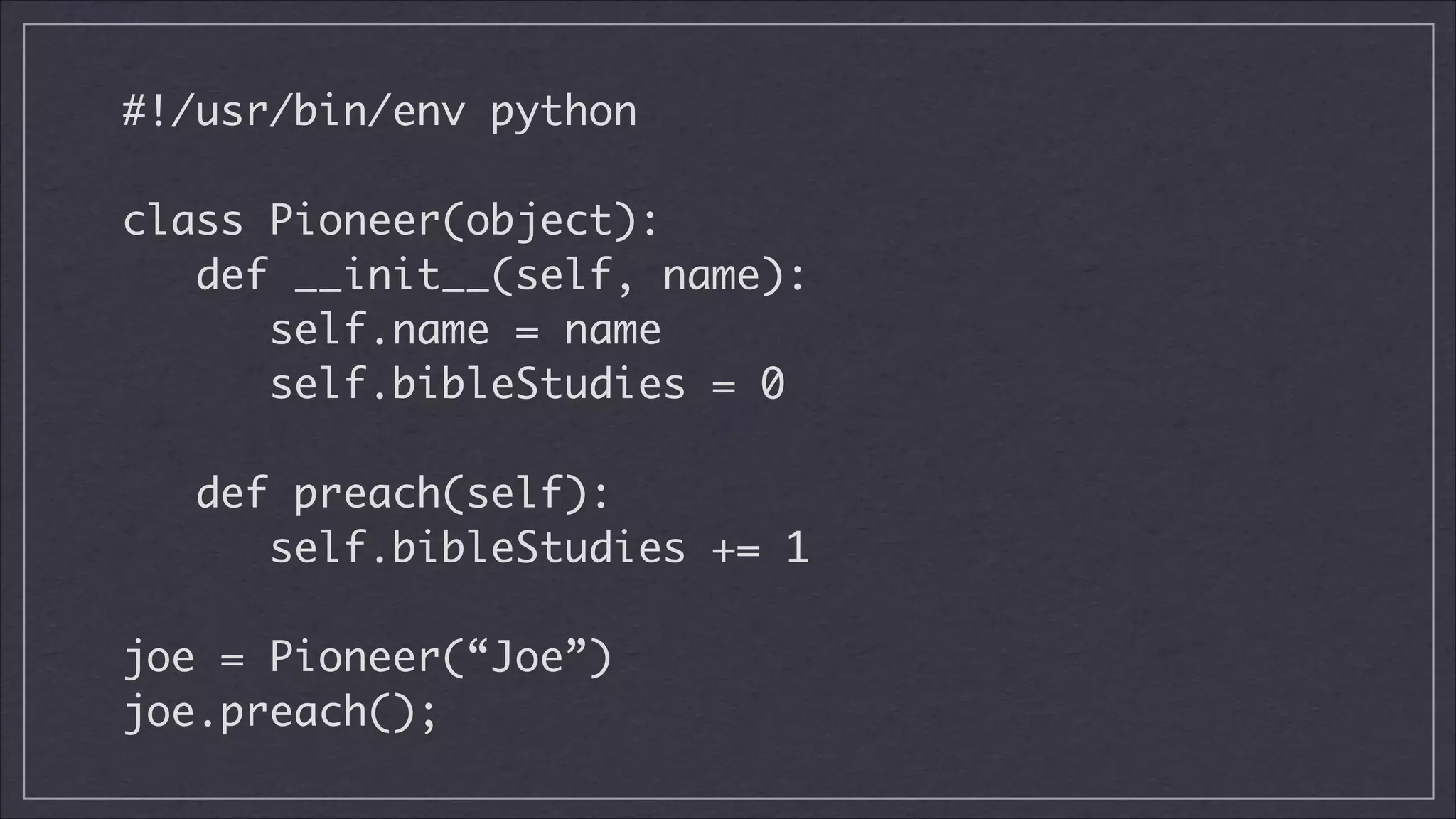
Task: Click the 'joe' variable in assignment line
Action: click(159, 658)
